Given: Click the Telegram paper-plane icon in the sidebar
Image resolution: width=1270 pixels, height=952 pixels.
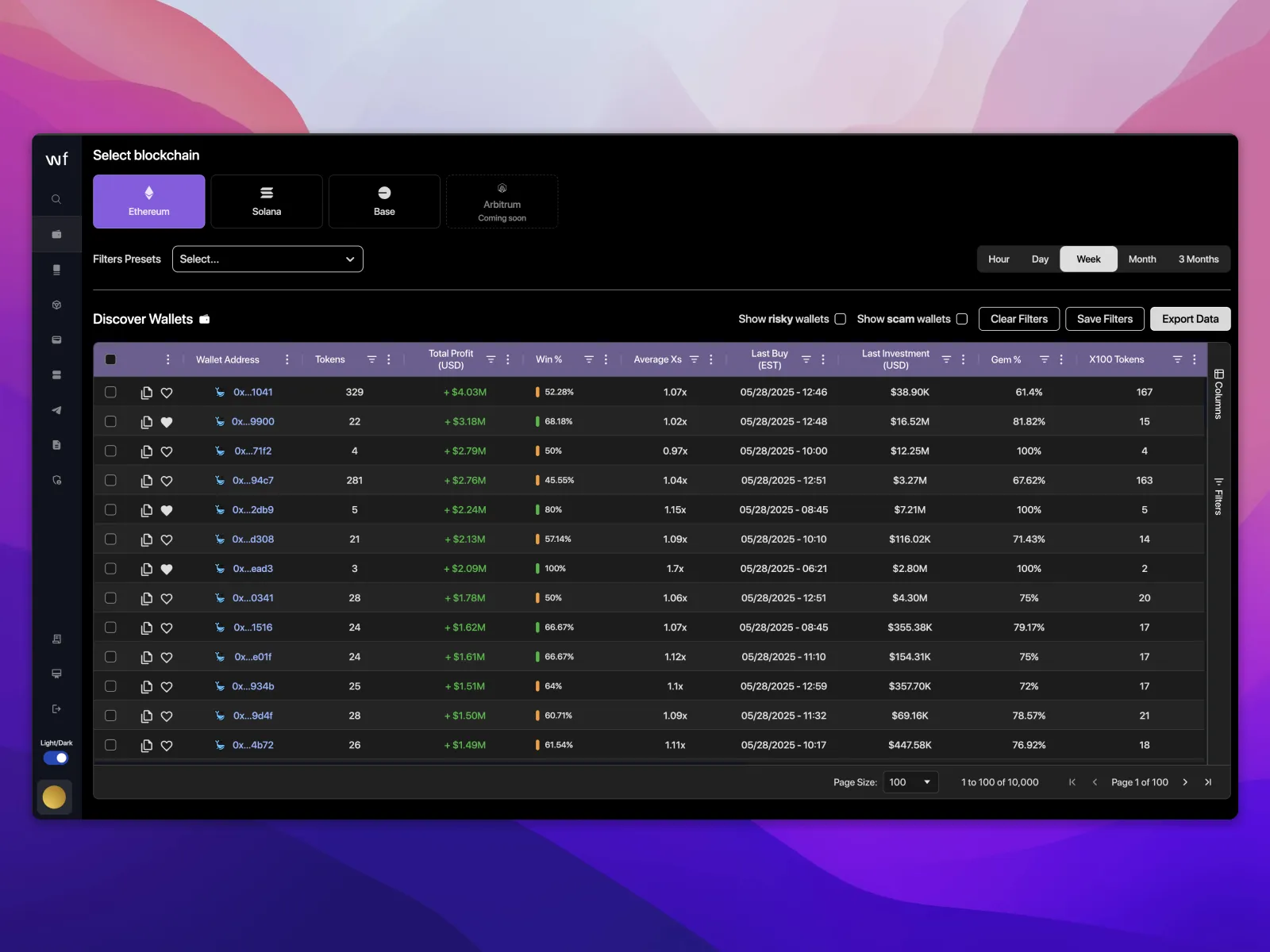Looking at the screenshot, I should pyautogui.click(x=56, y=410).
